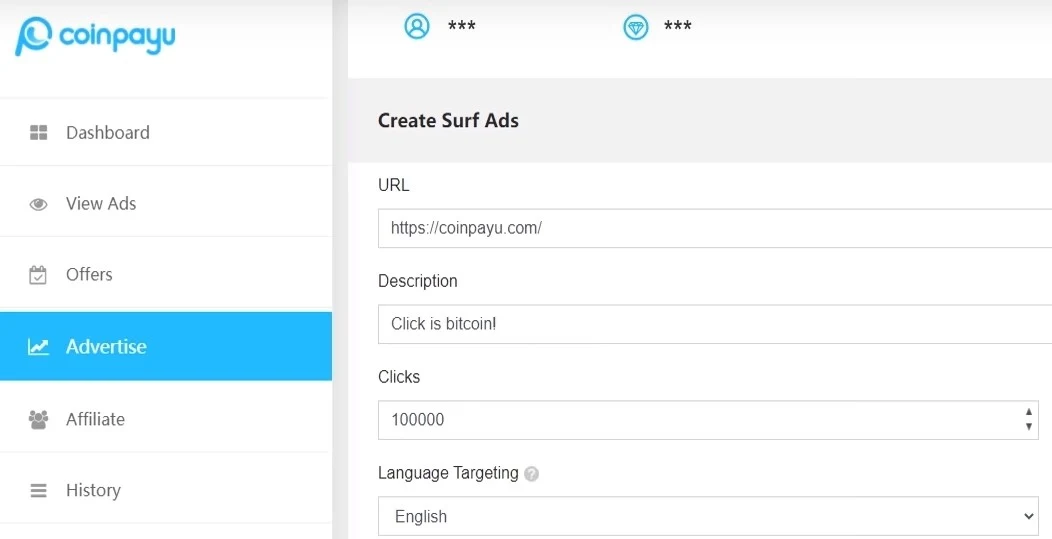The width and height of the screenshot is (1052, 539).
Task: Increase Clicks with the up arrow
Action: [1029, 412]
